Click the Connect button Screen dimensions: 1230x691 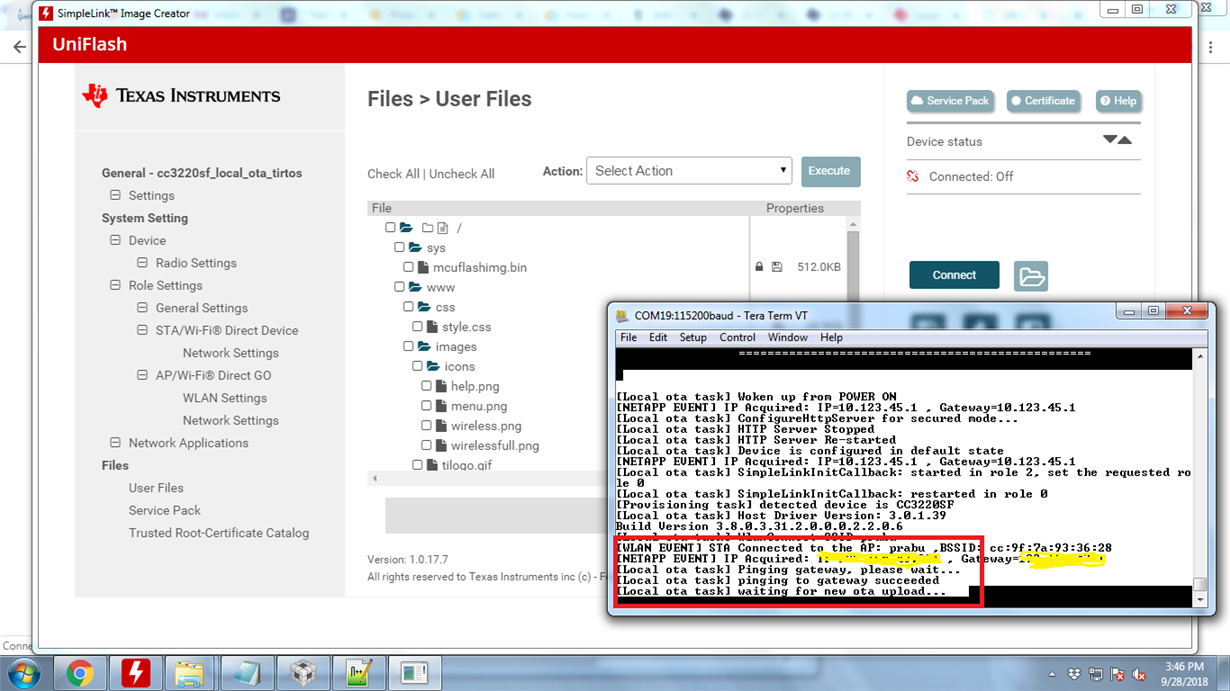click(x=954, y=275)
